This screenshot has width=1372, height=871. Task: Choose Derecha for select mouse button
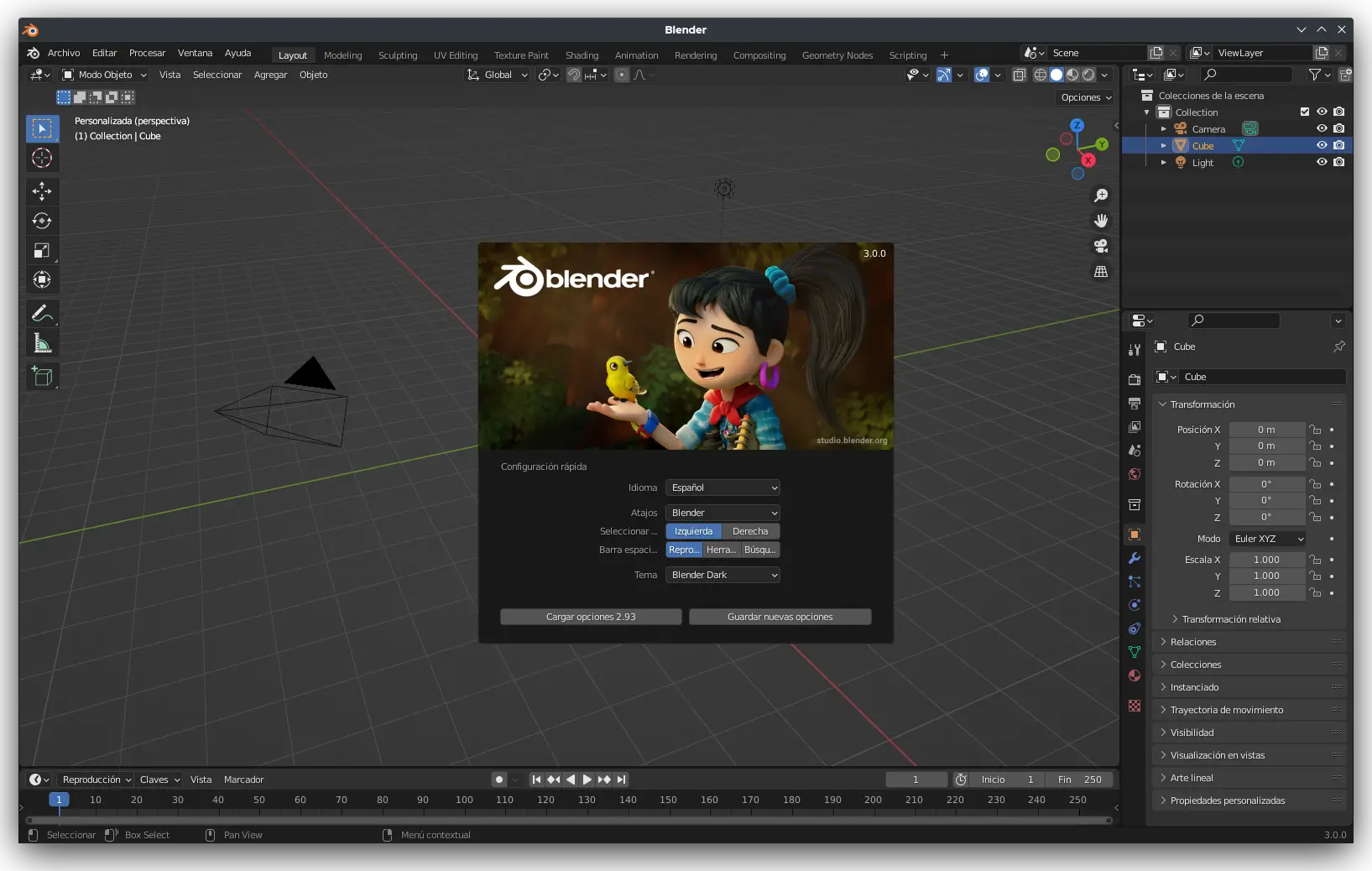(x=750, y=531)
